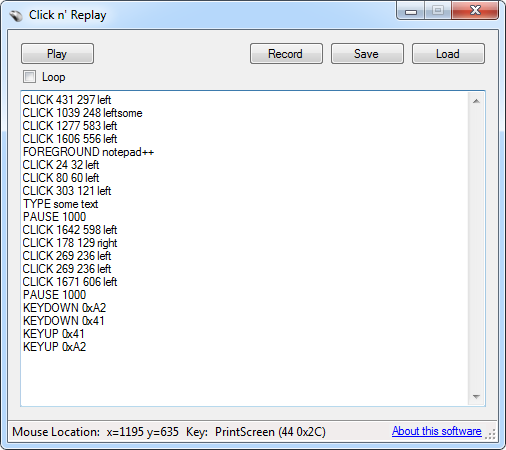Click the Play button
Image resolution: width=506 pixels, height=450 pixels.
[57, 53]
